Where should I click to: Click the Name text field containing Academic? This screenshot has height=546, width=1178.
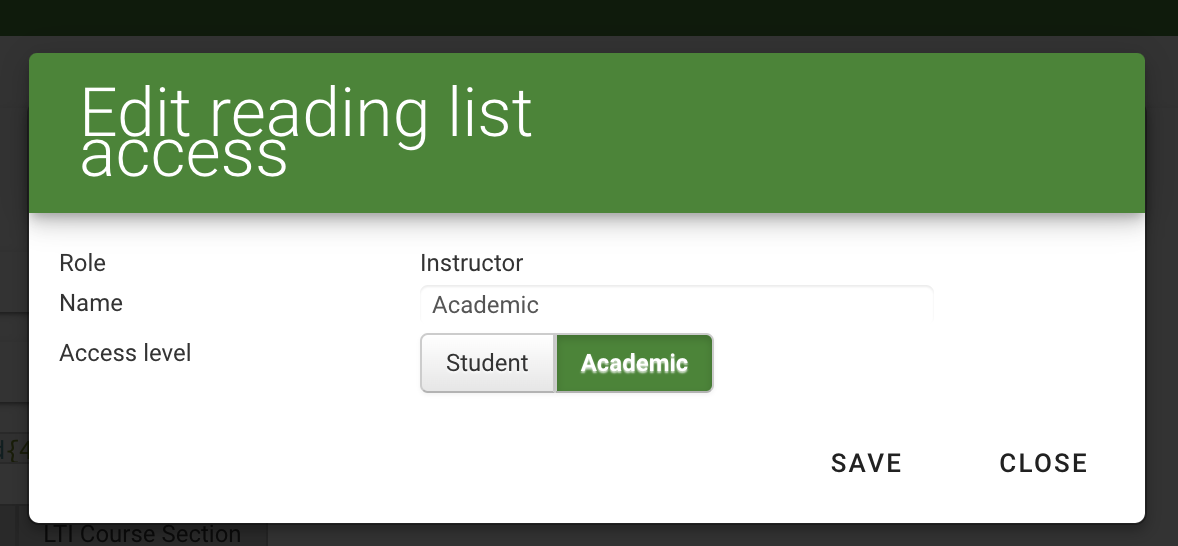pyautogui.click(x=676, y=305)
